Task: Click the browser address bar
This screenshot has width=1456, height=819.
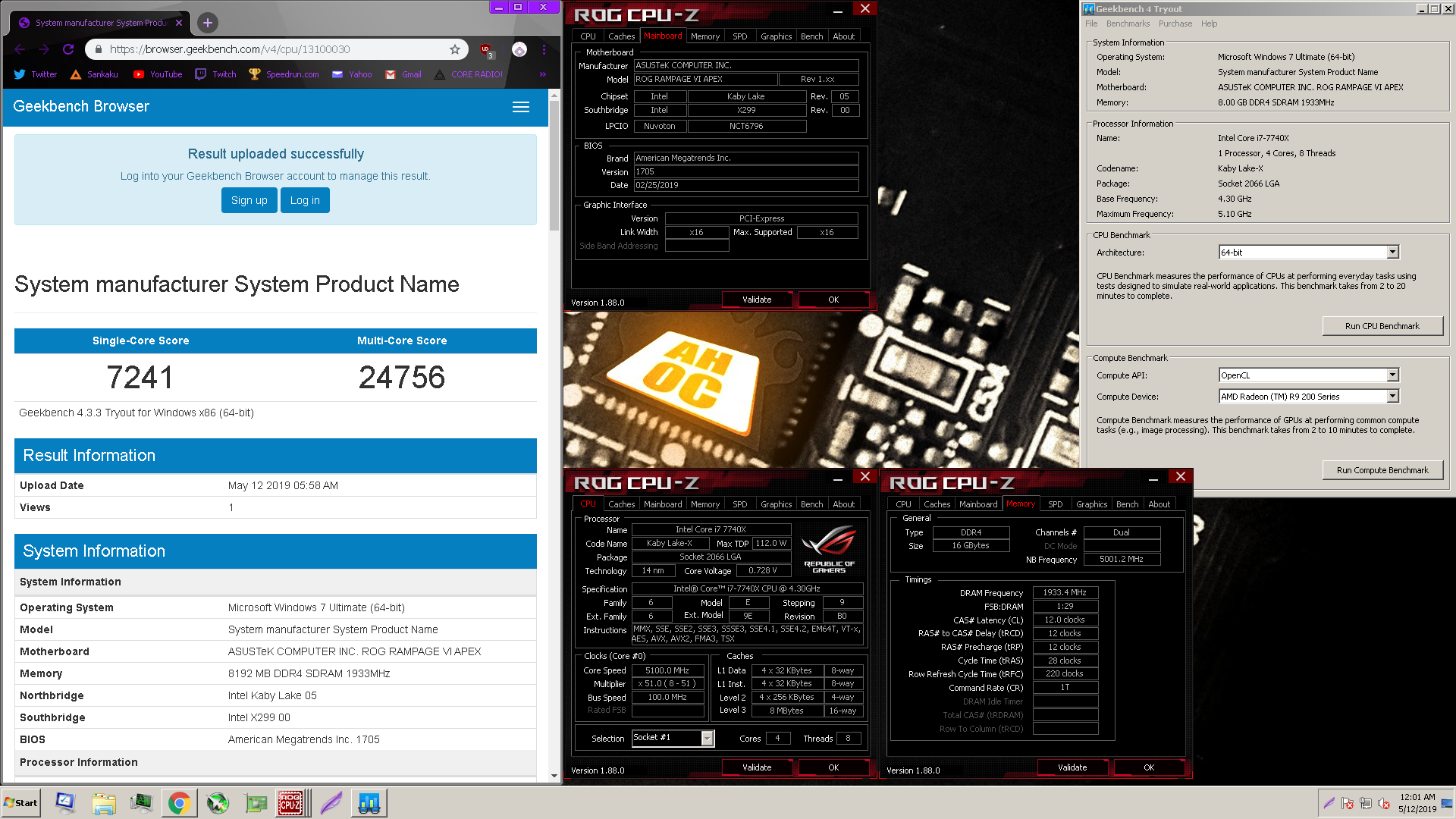Action: 277,49
